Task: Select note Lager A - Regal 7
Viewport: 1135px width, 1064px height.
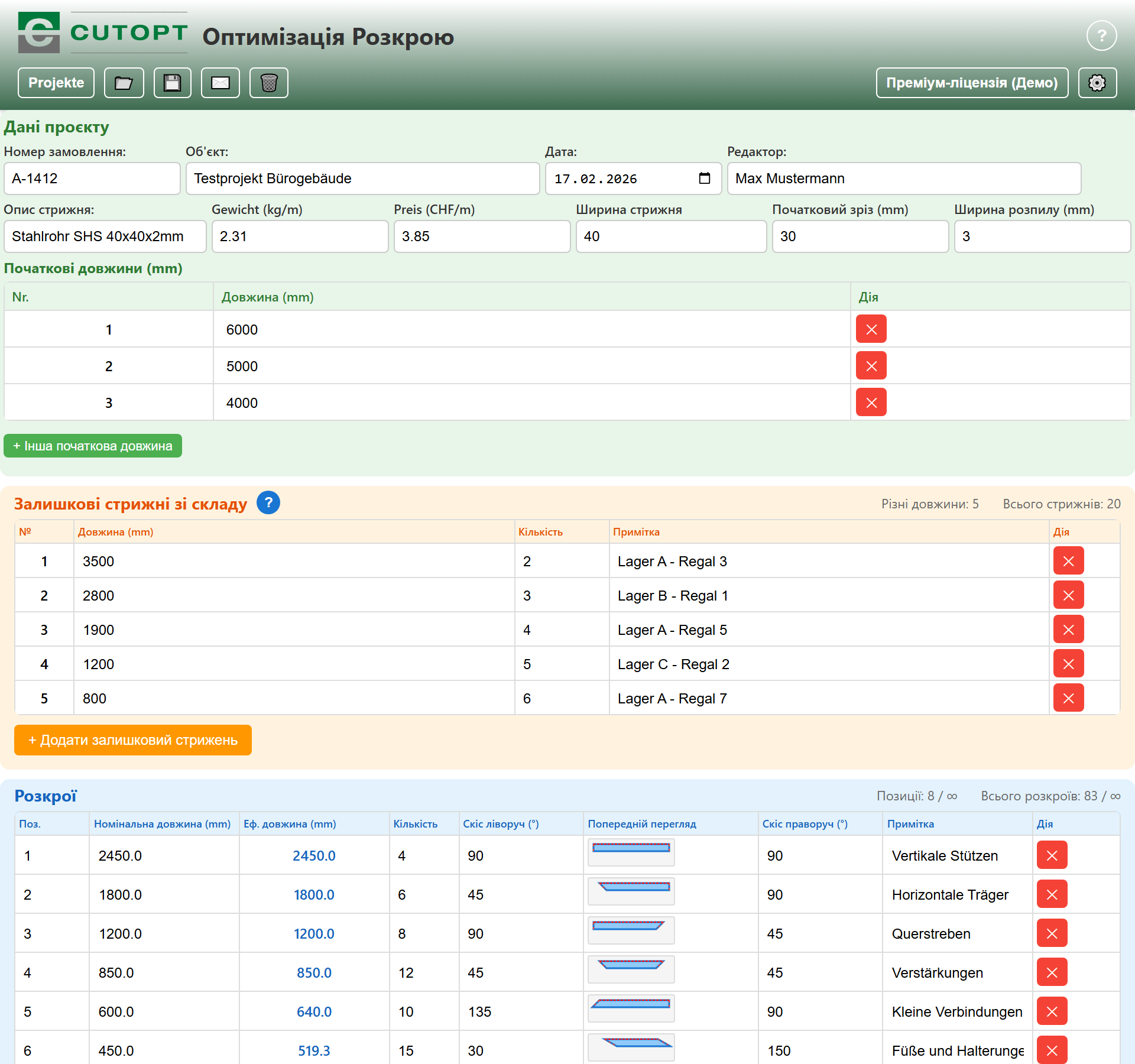Action: click(x=829, y=698)
